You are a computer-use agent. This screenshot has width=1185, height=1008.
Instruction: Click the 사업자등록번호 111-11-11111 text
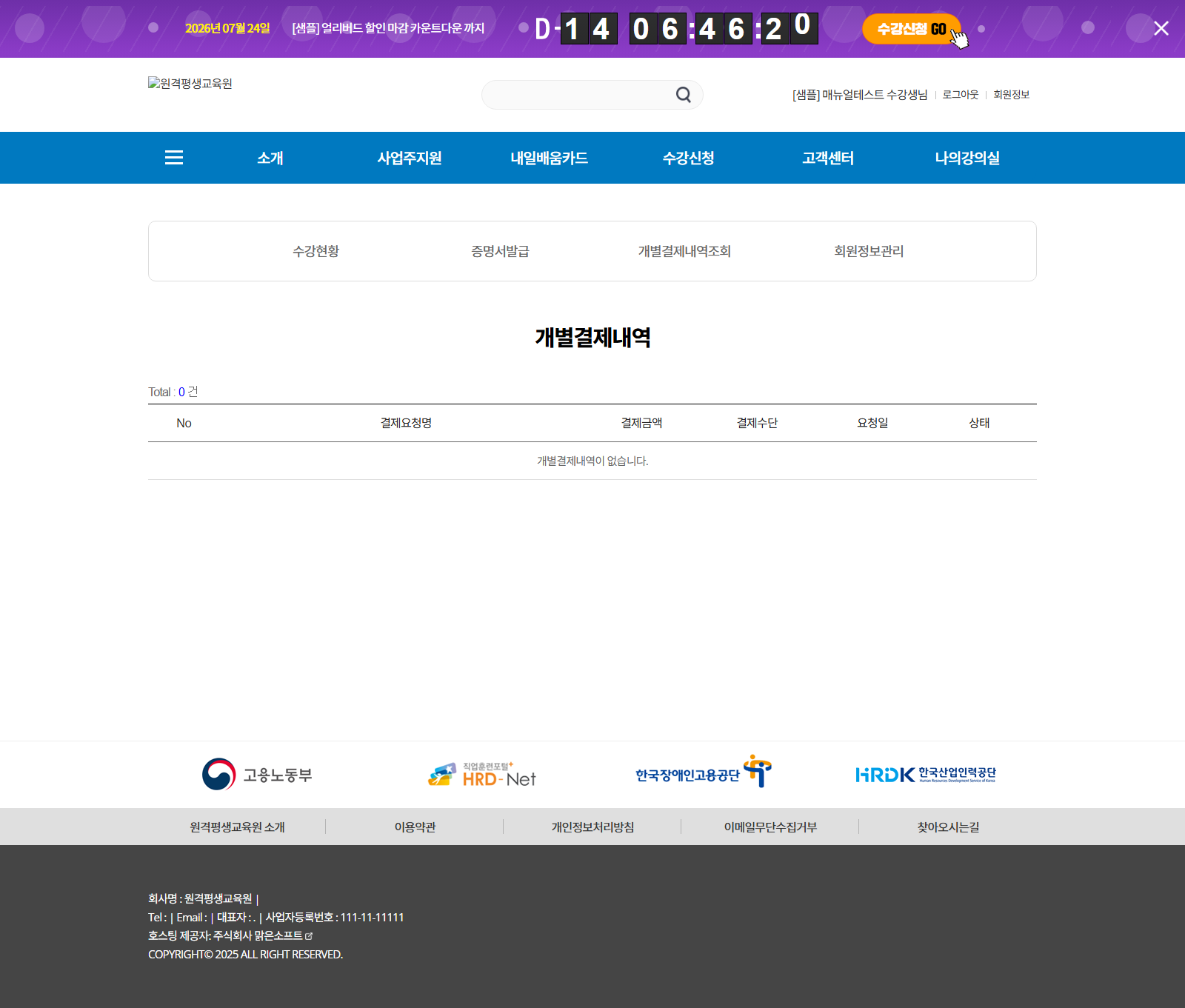pyautogui.click(x=335, y=918)
